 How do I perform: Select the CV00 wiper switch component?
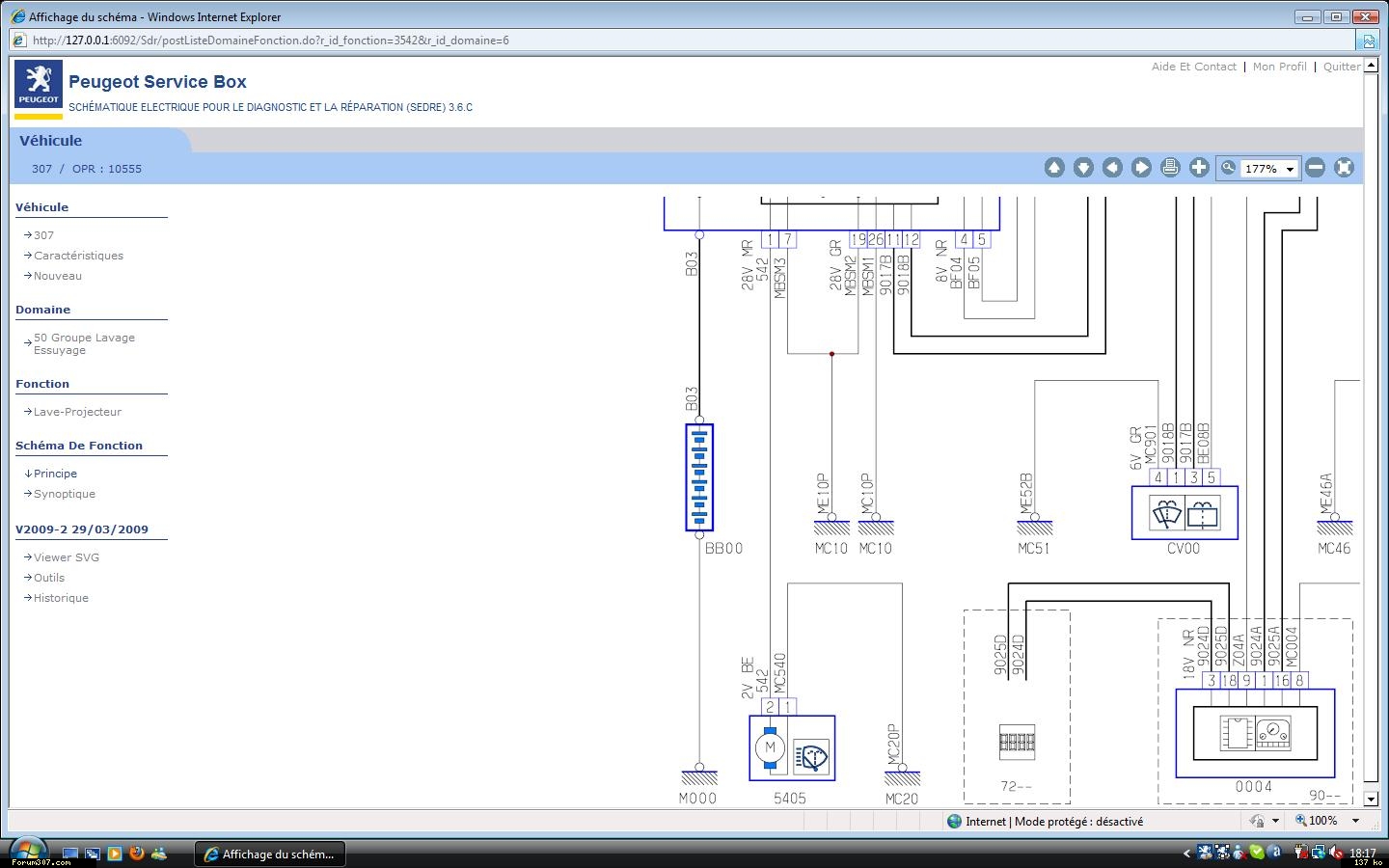point(1185,513)
